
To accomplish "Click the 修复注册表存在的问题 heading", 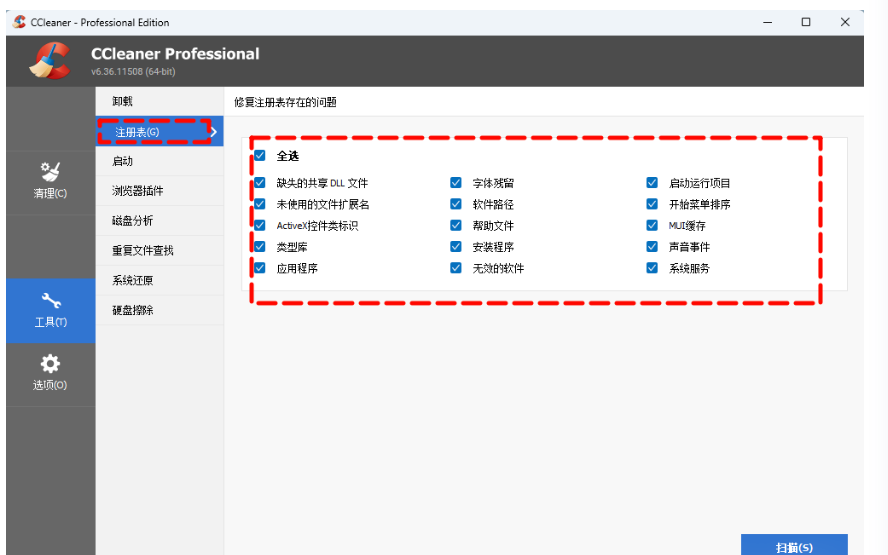I will click(285, 103).
